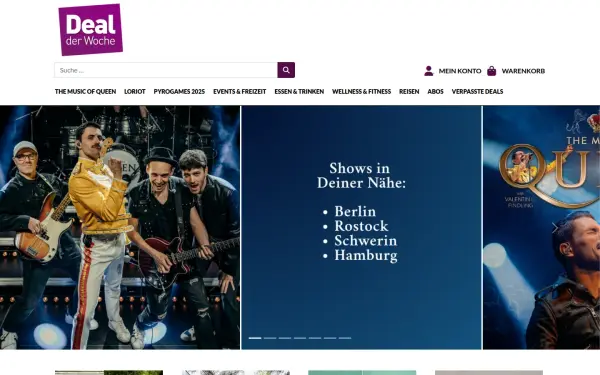Select second carousel slide indicator
Screen dimensions: 600x375
click(270, 338)
